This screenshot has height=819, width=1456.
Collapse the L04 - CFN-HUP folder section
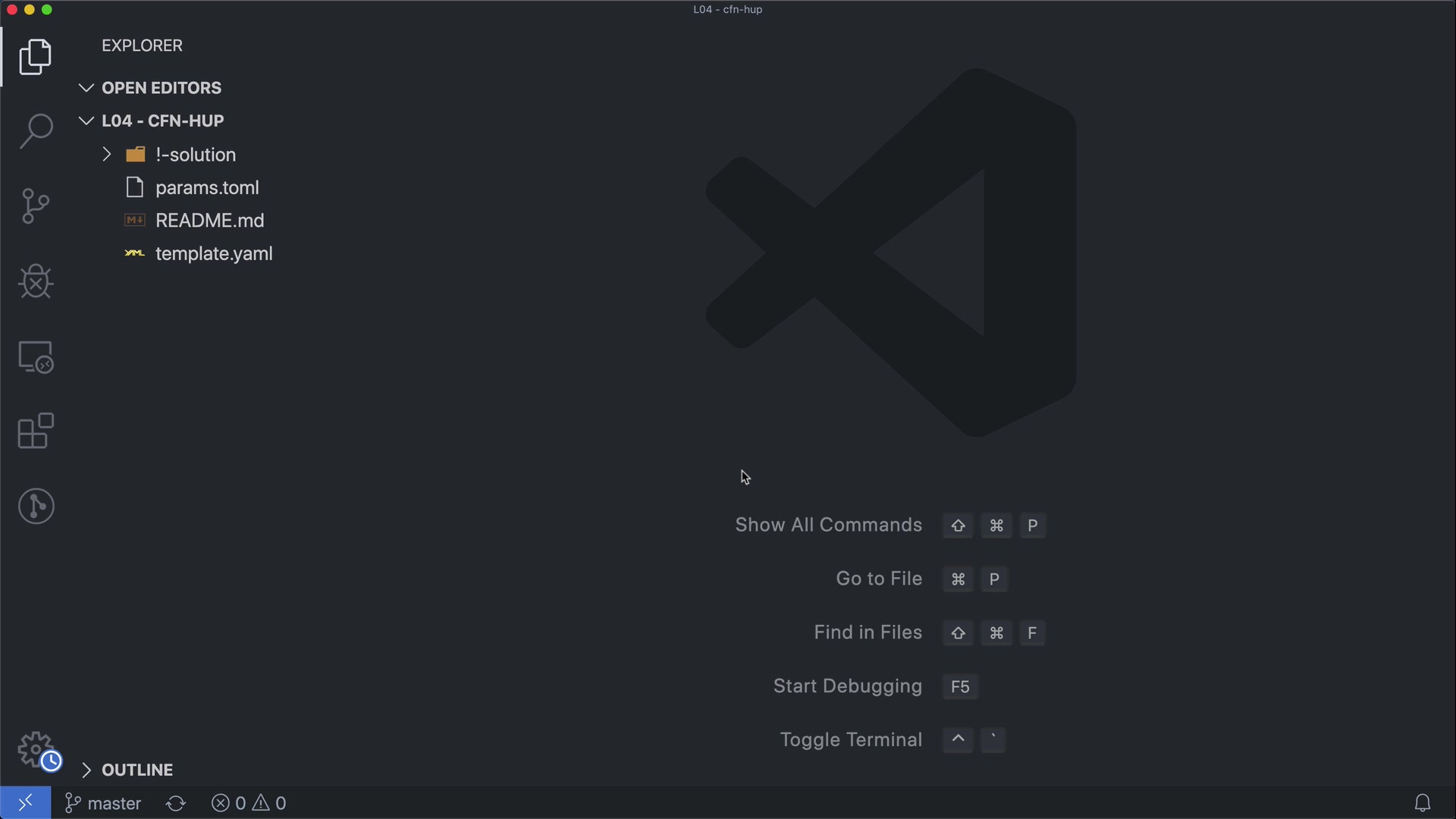[162, 121]
